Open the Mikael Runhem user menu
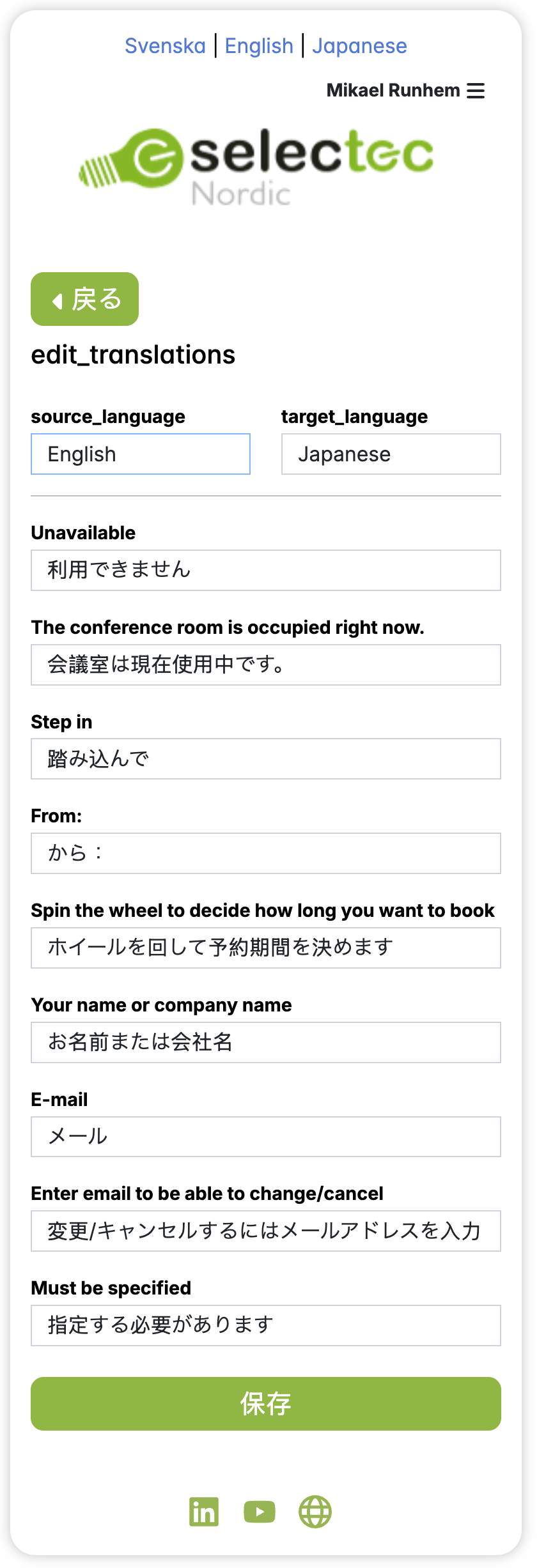This screenshot has width=546, height=1568. pyautogui.click(x=393, y=91)
